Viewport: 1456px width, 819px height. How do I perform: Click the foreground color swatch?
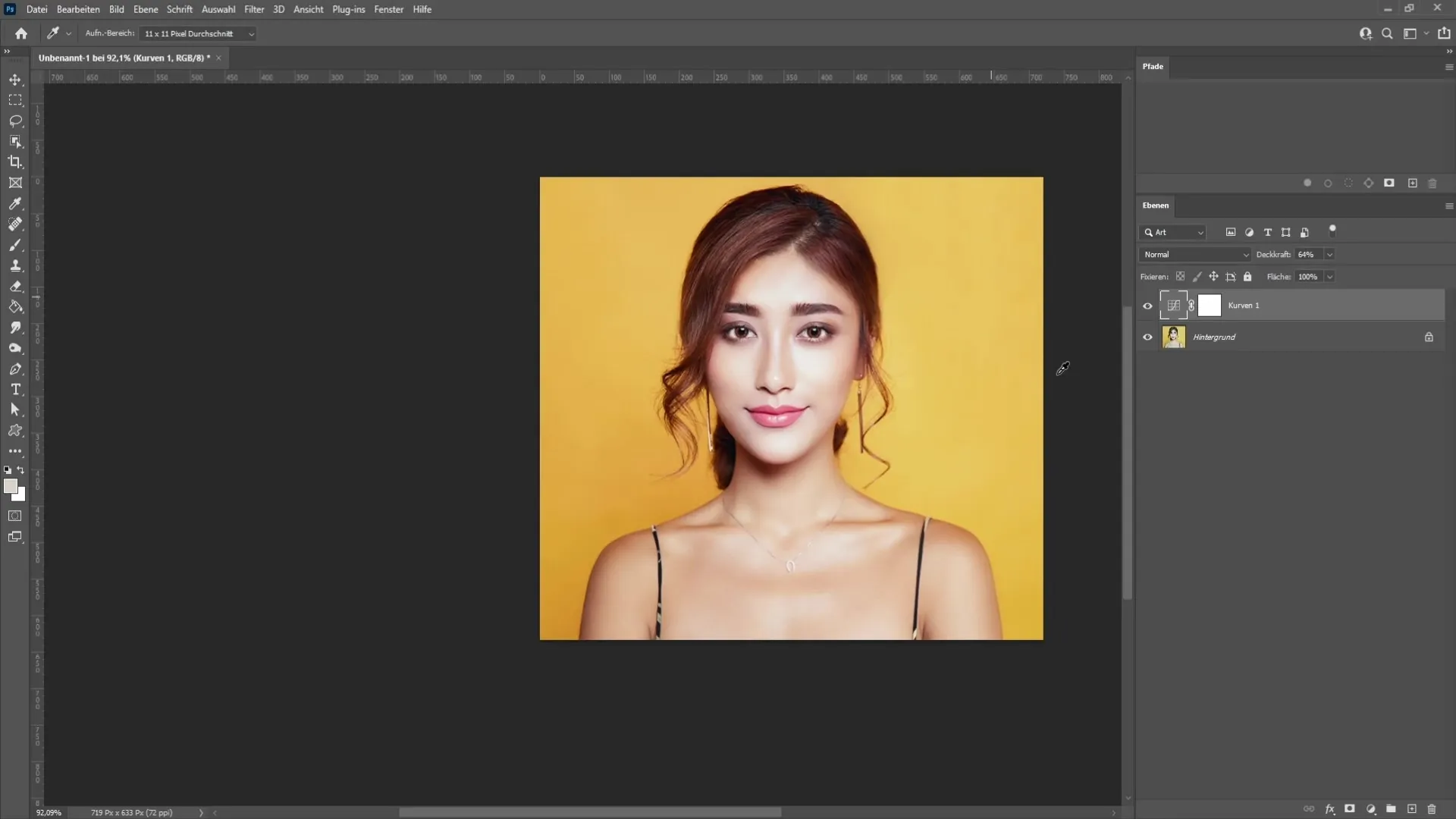click(x=10, y=486)
